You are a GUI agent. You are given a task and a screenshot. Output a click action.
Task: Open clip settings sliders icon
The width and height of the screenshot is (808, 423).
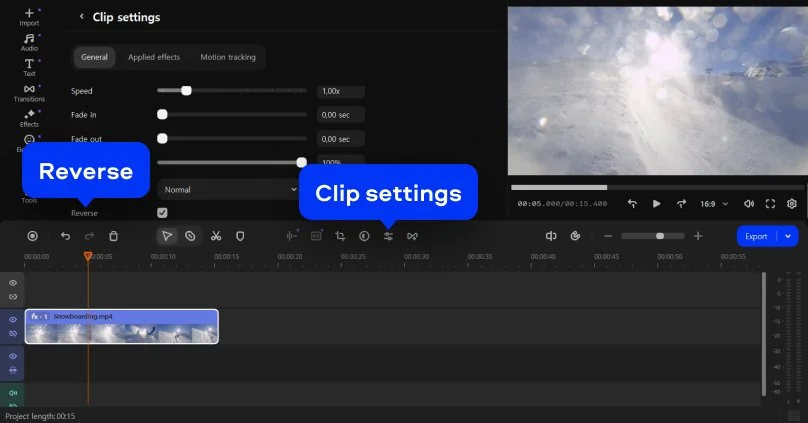[388, 236]
